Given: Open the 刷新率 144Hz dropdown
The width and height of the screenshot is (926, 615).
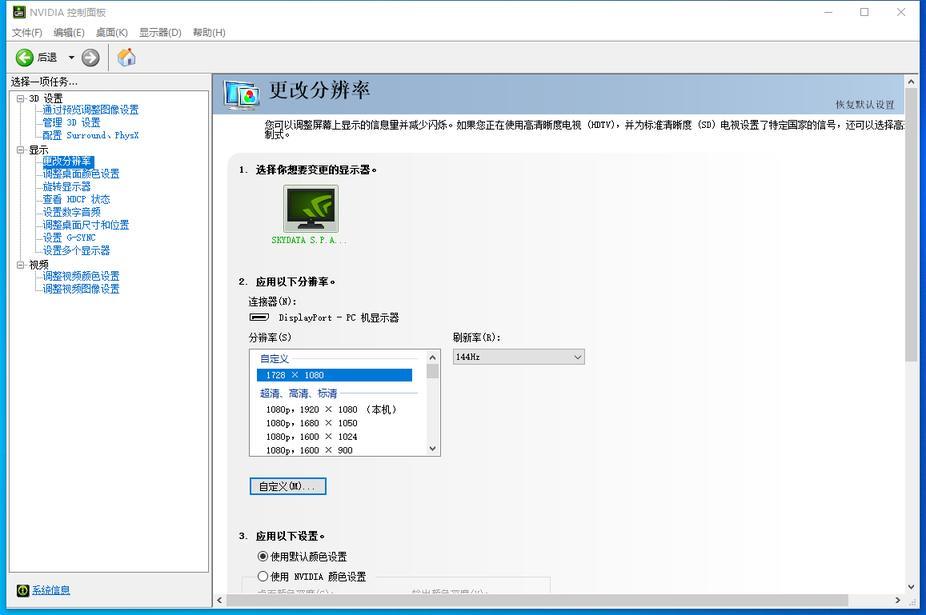Looking at the screenshot, I should 519,357.
